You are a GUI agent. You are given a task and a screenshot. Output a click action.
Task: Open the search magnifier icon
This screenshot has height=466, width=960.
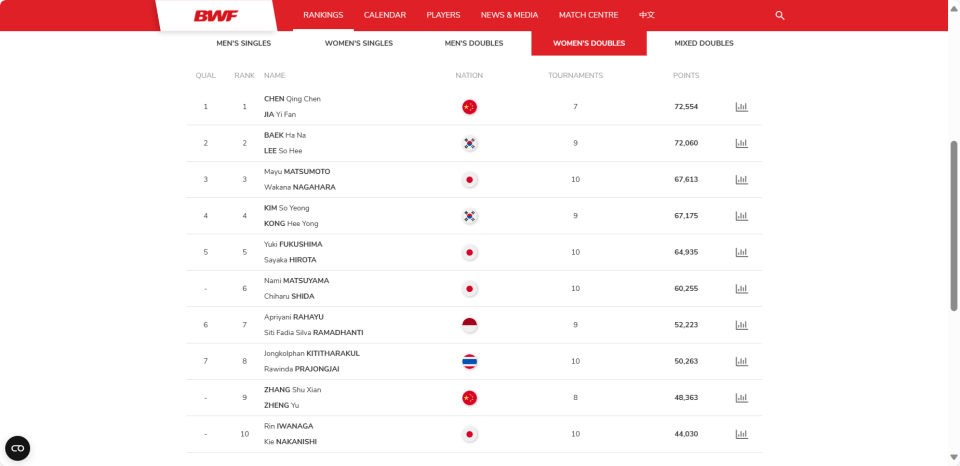[x=779, y=15]
